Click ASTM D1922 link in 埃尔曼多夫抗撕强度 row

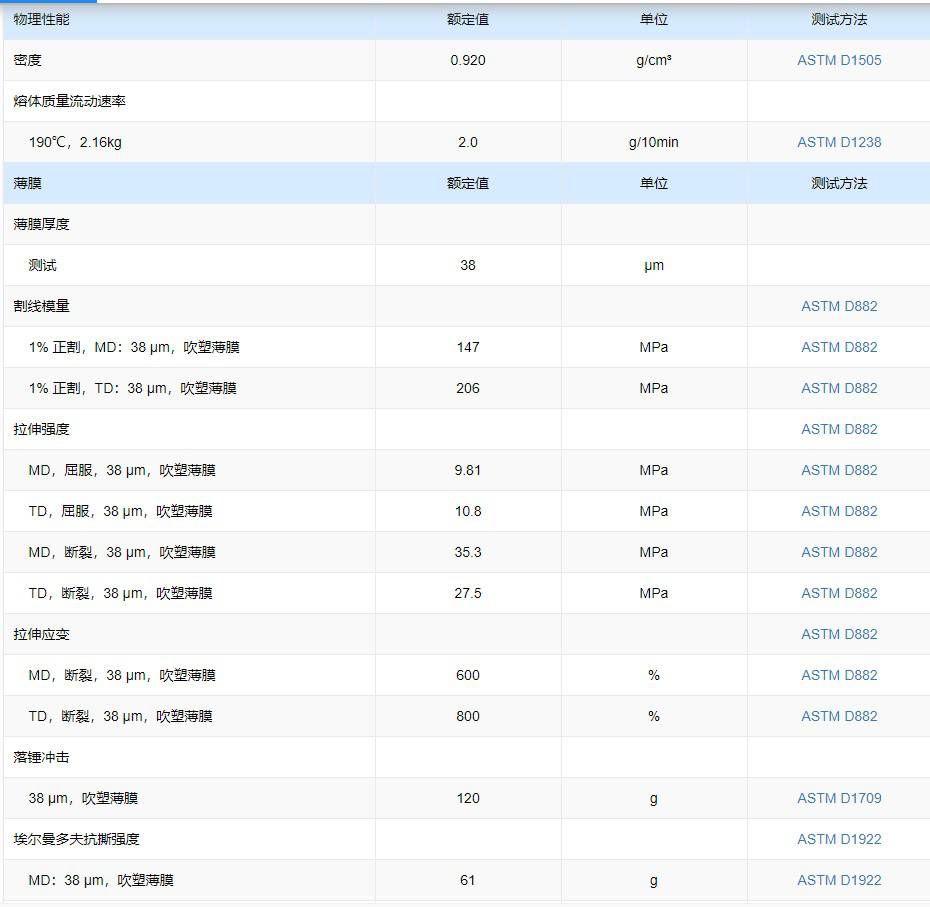point(839,839)
